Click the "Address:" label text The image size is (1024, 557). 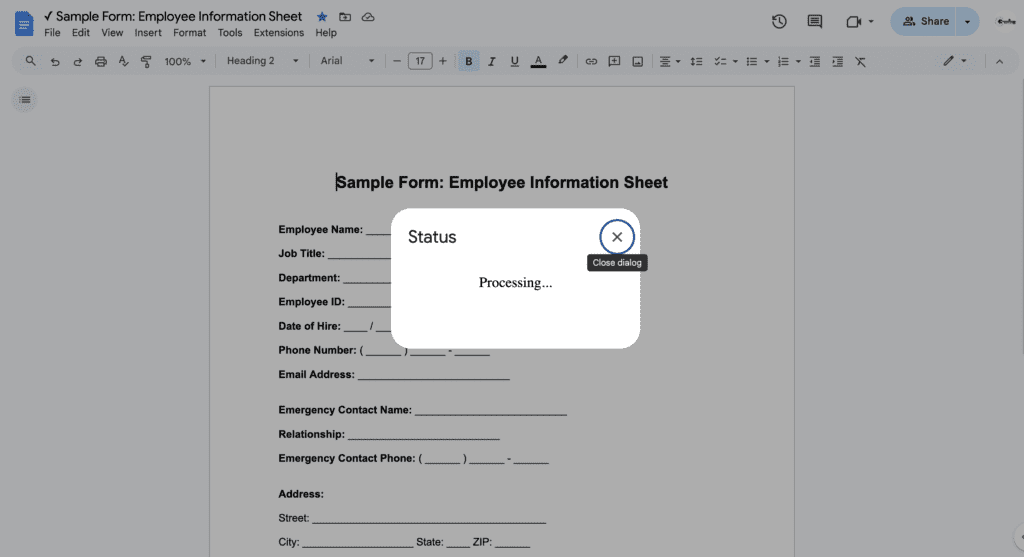(301, 494)
